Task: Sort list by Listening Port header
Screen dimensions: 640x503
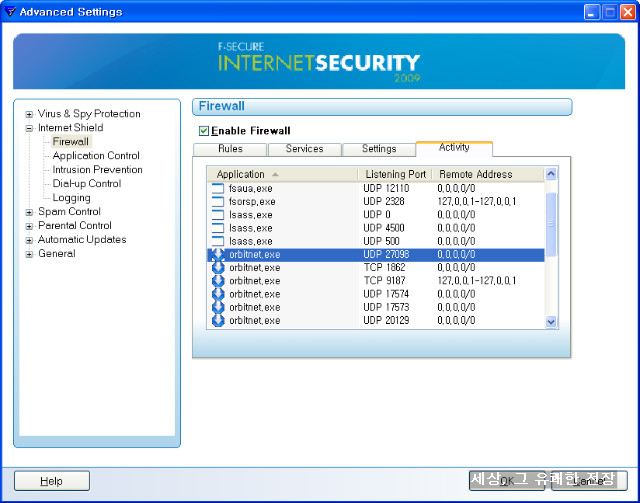Action: point(395,174)
